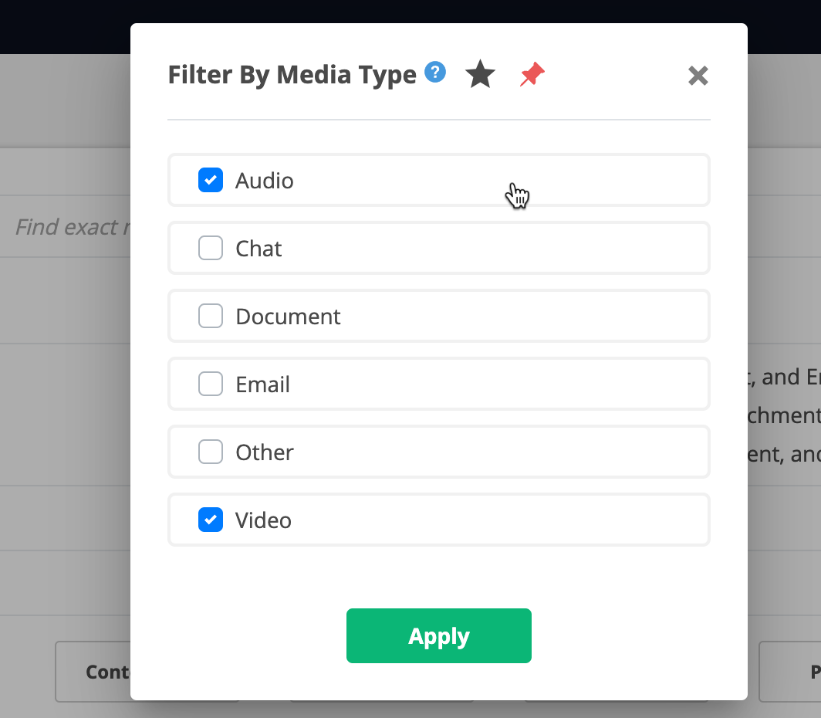Click the 'Find exact' search field

70,227
